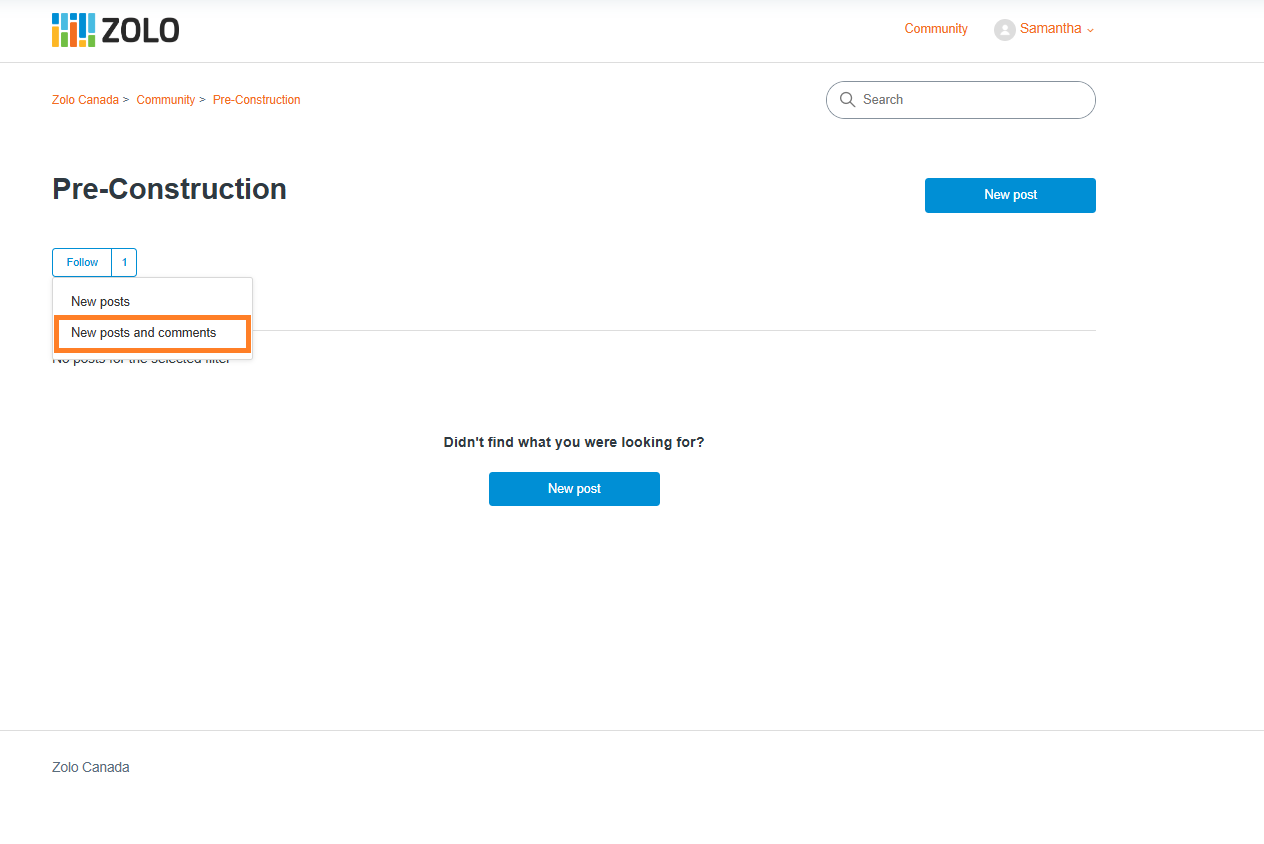This screenshot has height=844, width=1264.
Task: Open the Samantha user name menu
Action: click(1050, 29)
